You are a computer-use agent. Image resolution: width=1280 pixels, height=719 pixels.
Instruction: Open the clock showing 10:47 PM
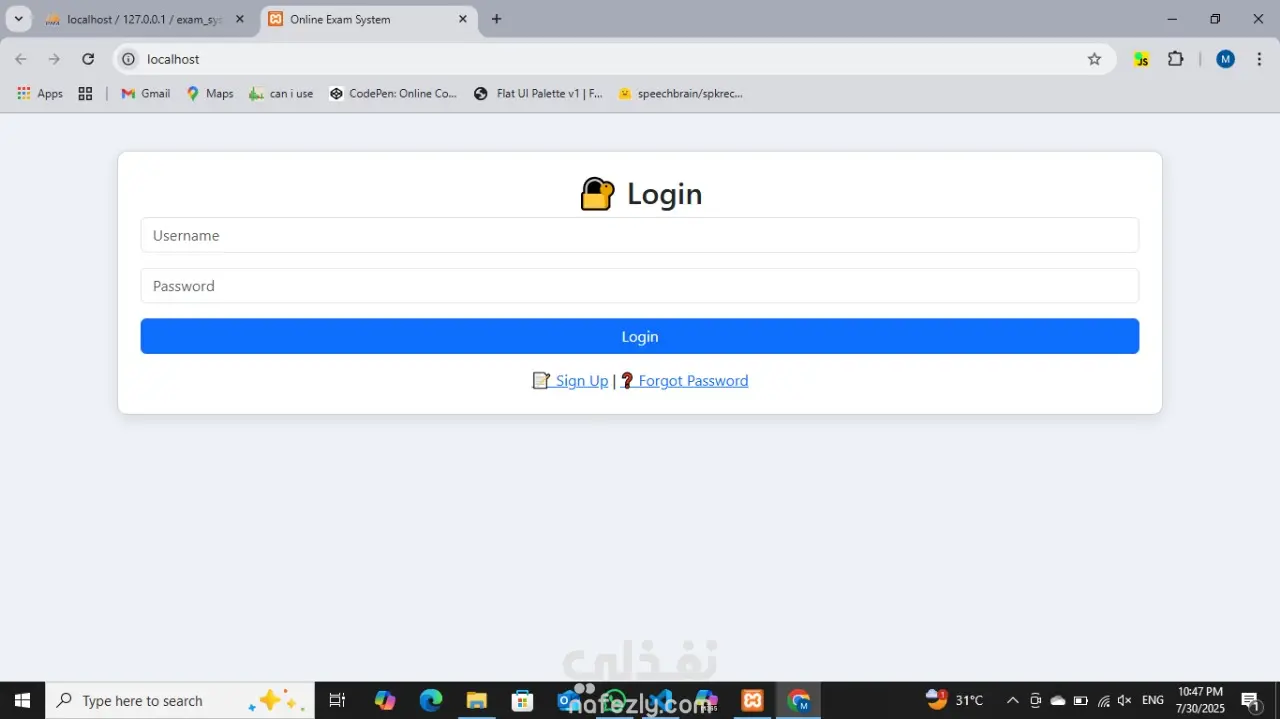click(1200, 700)
